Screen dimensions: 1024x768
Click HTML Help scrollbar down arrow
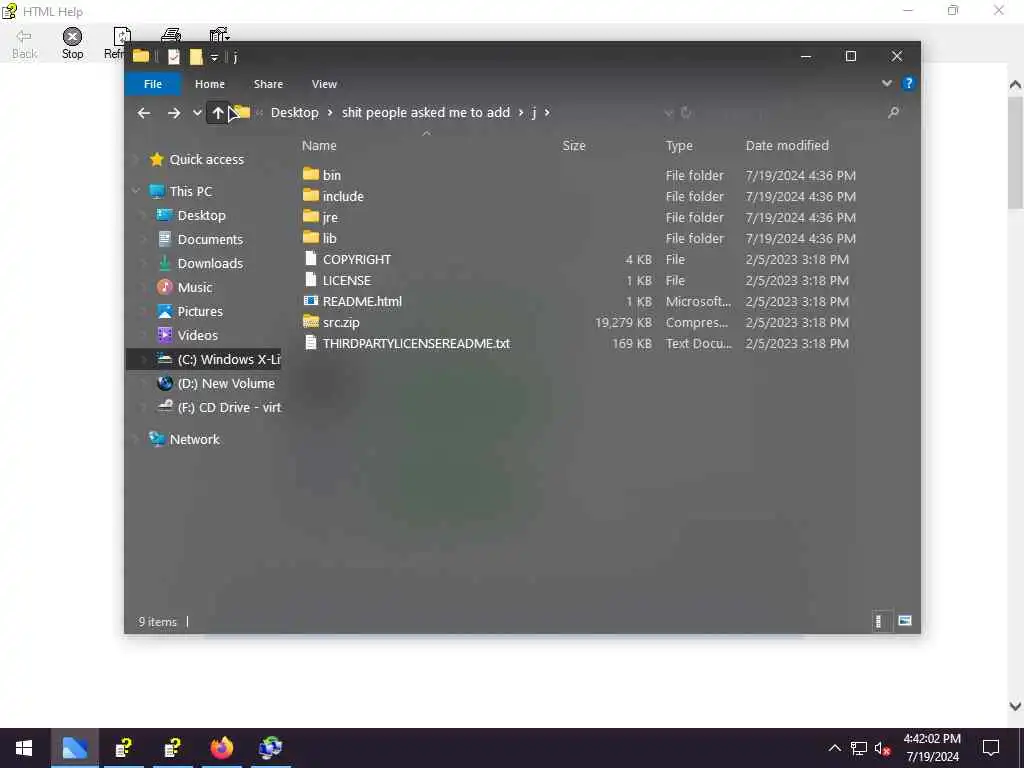(1015, 706)
